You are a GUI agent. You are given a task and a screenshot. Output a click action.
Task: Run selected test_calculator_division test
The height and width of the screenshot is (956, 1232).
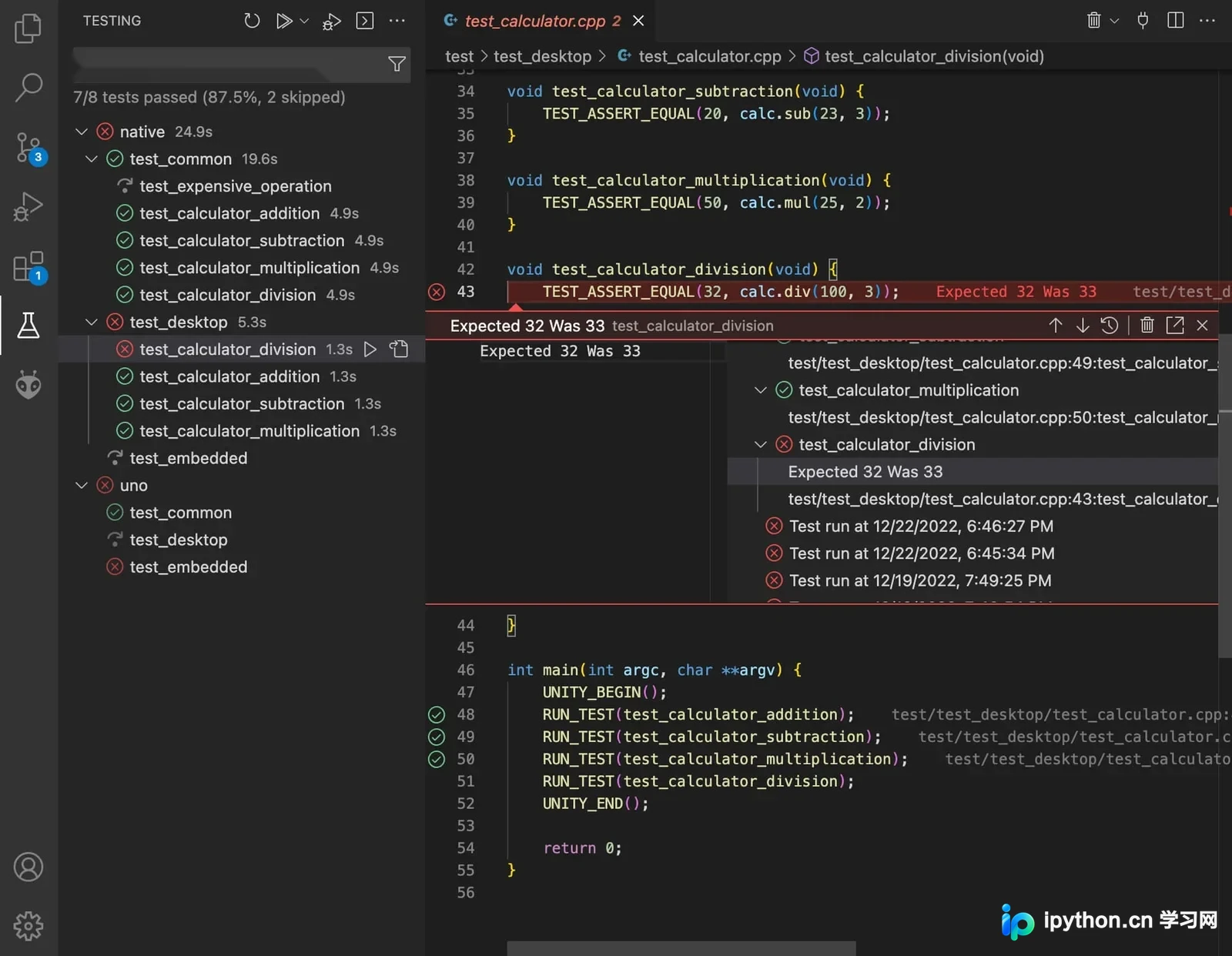click(370, 349)
